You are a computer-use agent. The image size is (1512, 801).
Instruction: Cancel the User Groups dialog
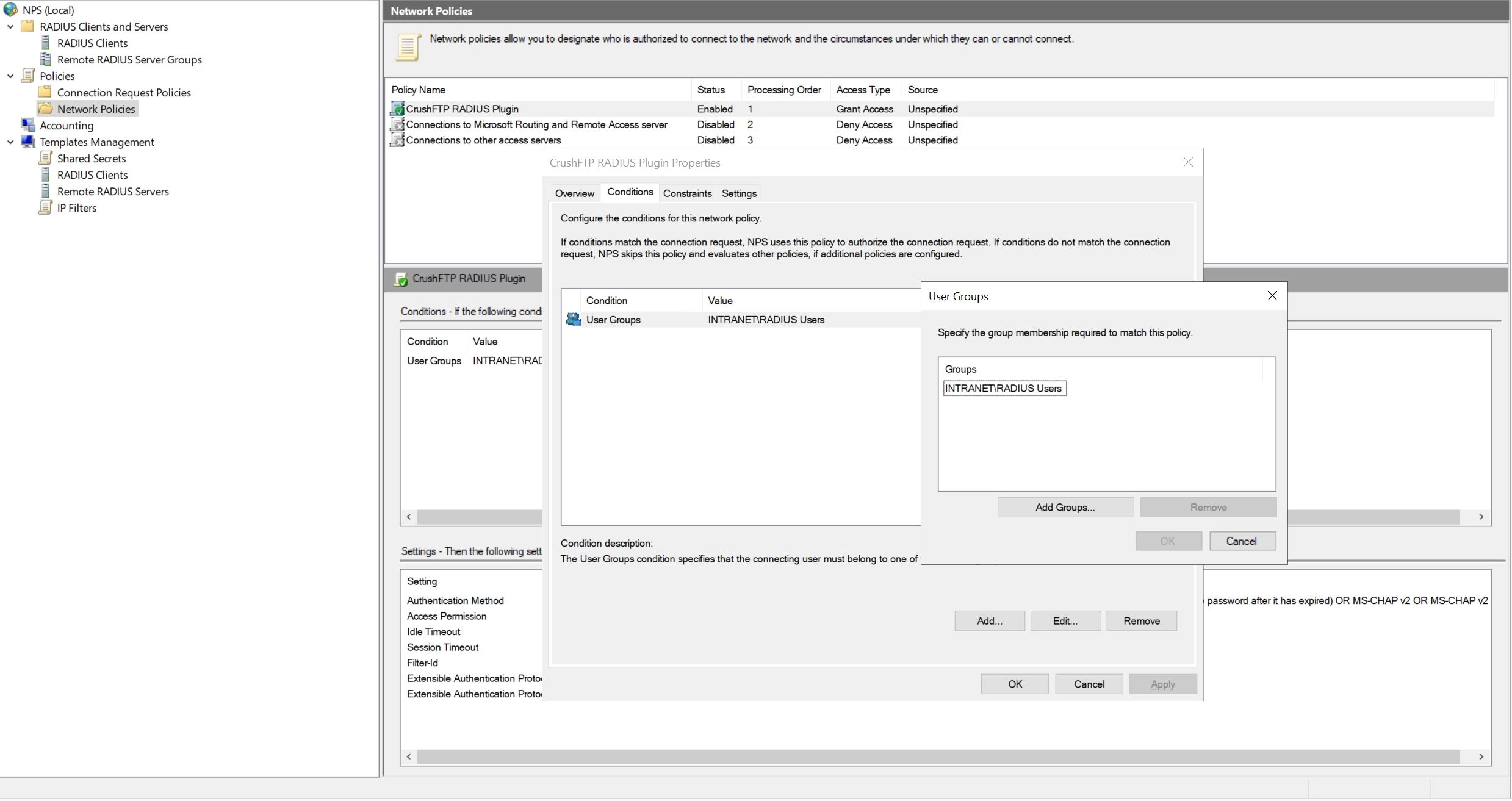point(1241,541)
